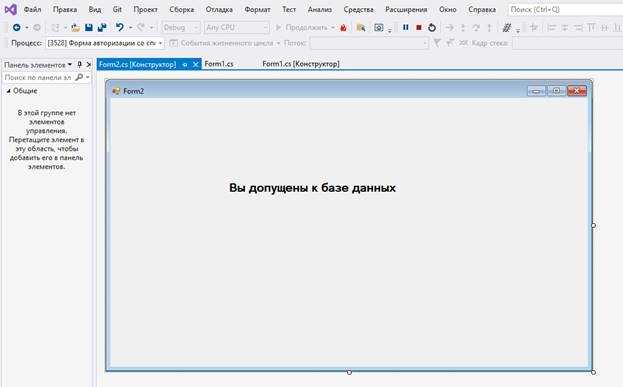Open the Формат menu
623x387 pixels.
[257, 9]
